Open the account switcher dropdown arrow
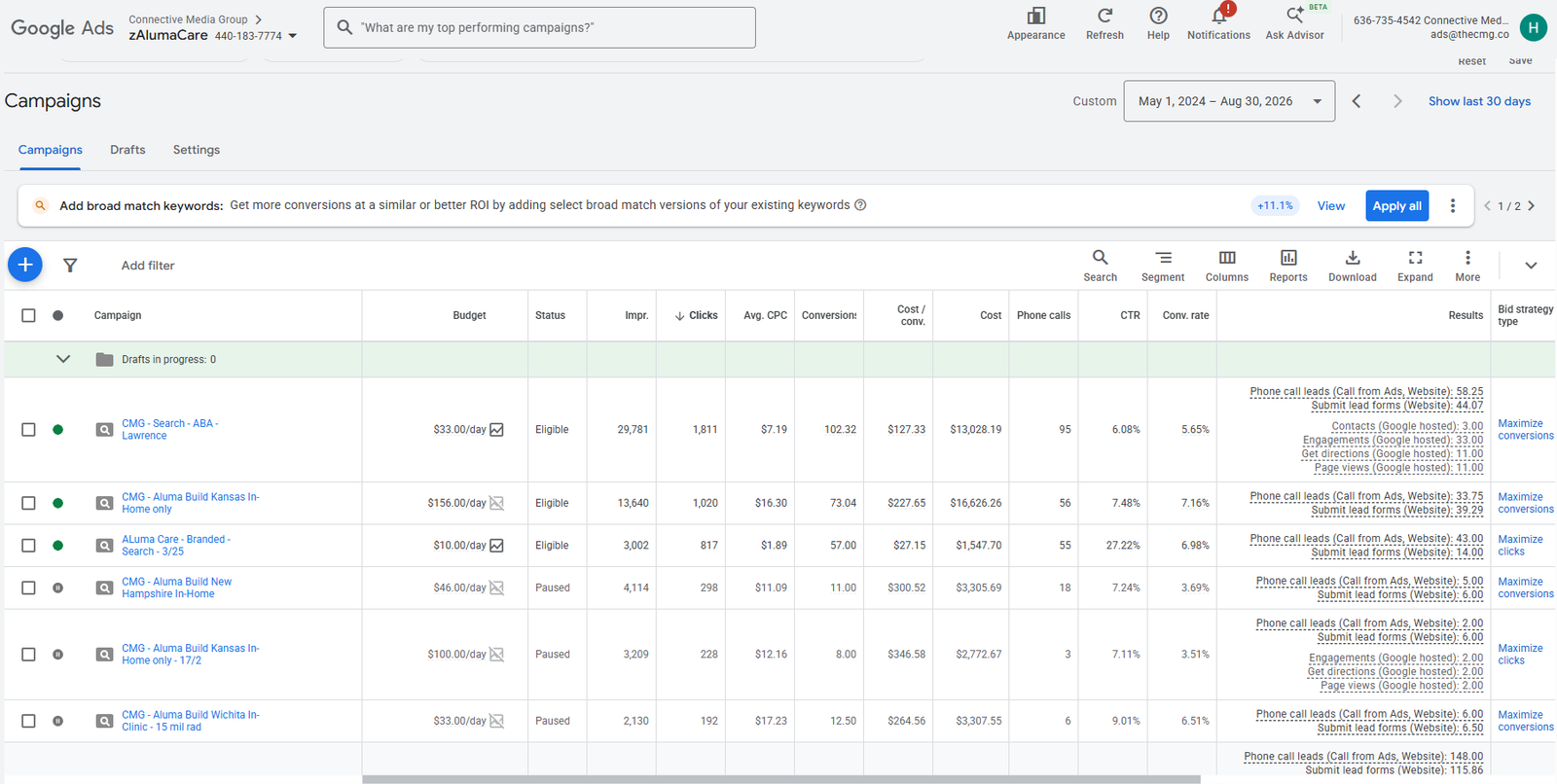This screenshot has width=1557, height=784. pyautogui.click(x=292, y=36)
